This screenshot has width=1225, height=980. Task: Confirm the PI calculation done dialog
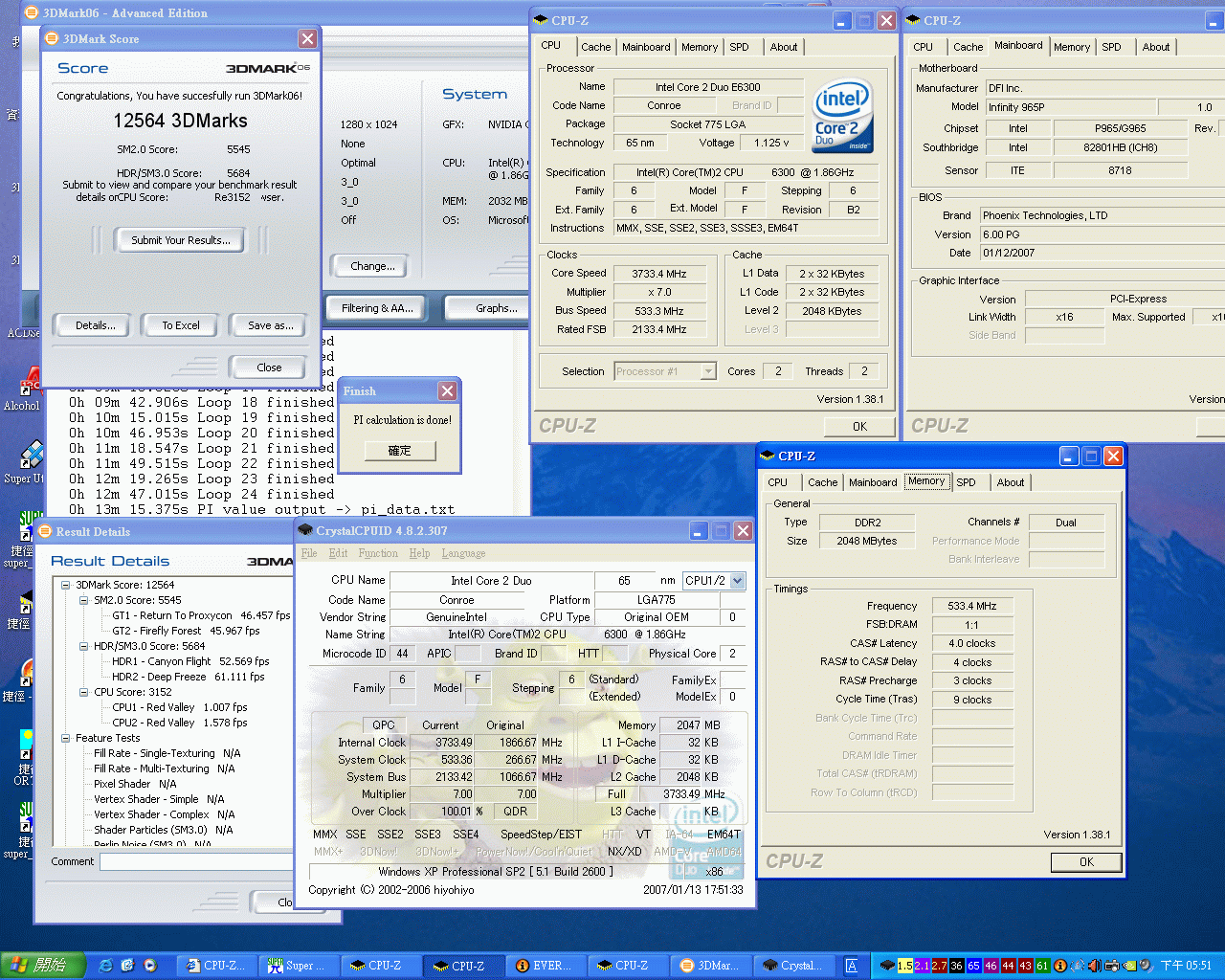400,451
